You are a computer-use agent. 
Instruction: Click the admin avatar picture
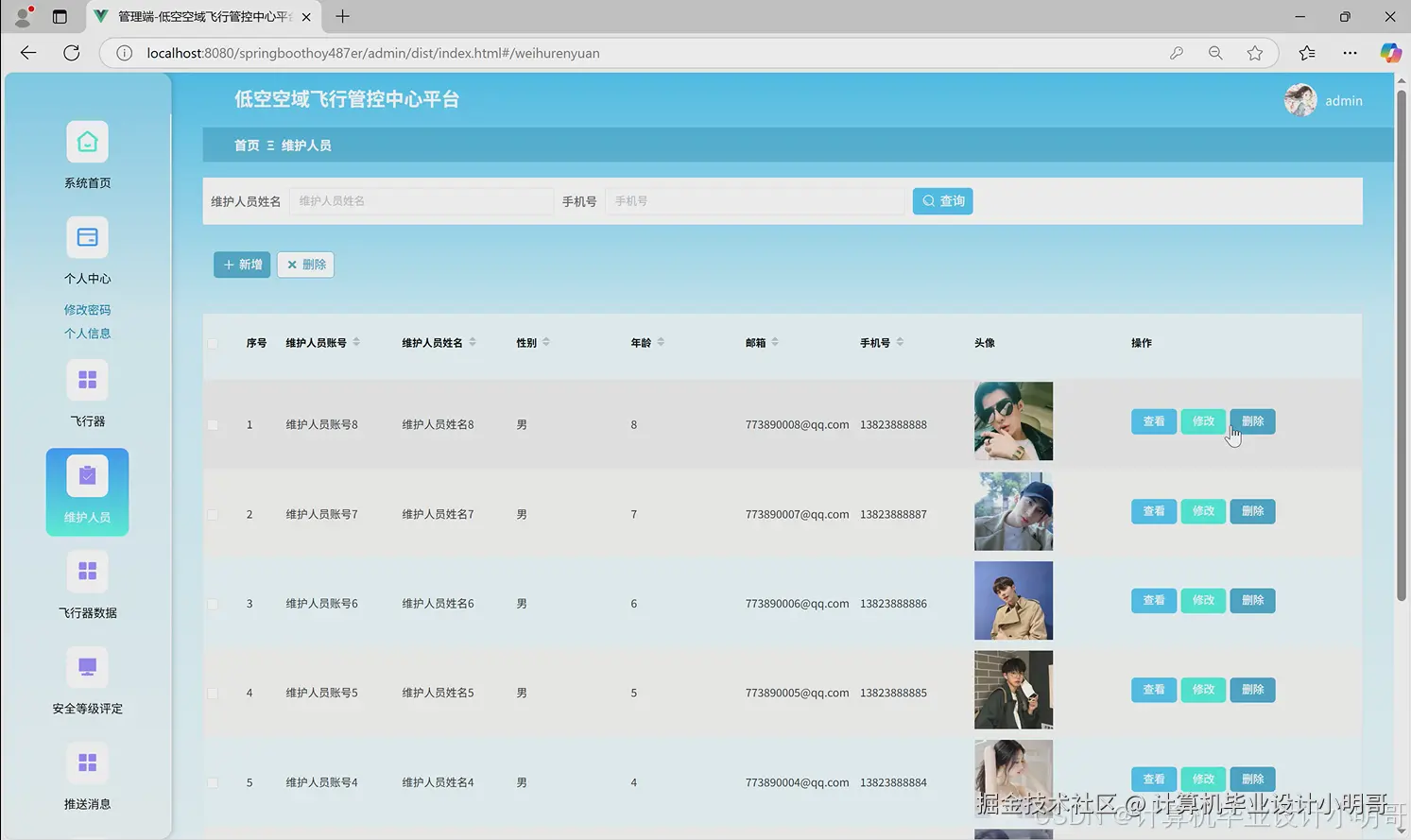tap(1300, 100)
